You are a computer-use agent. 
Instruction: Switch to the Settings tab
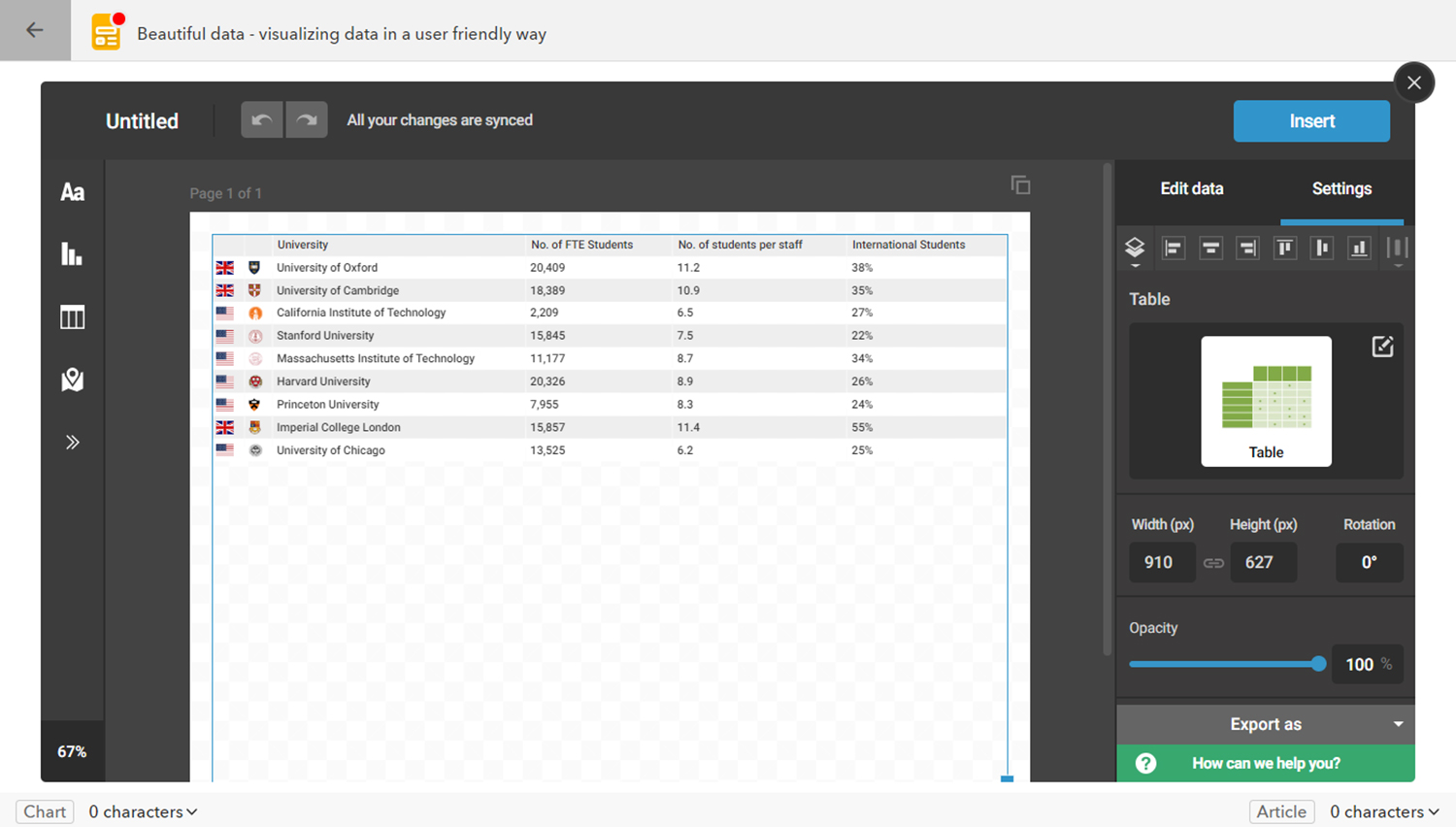[1341, 188]
